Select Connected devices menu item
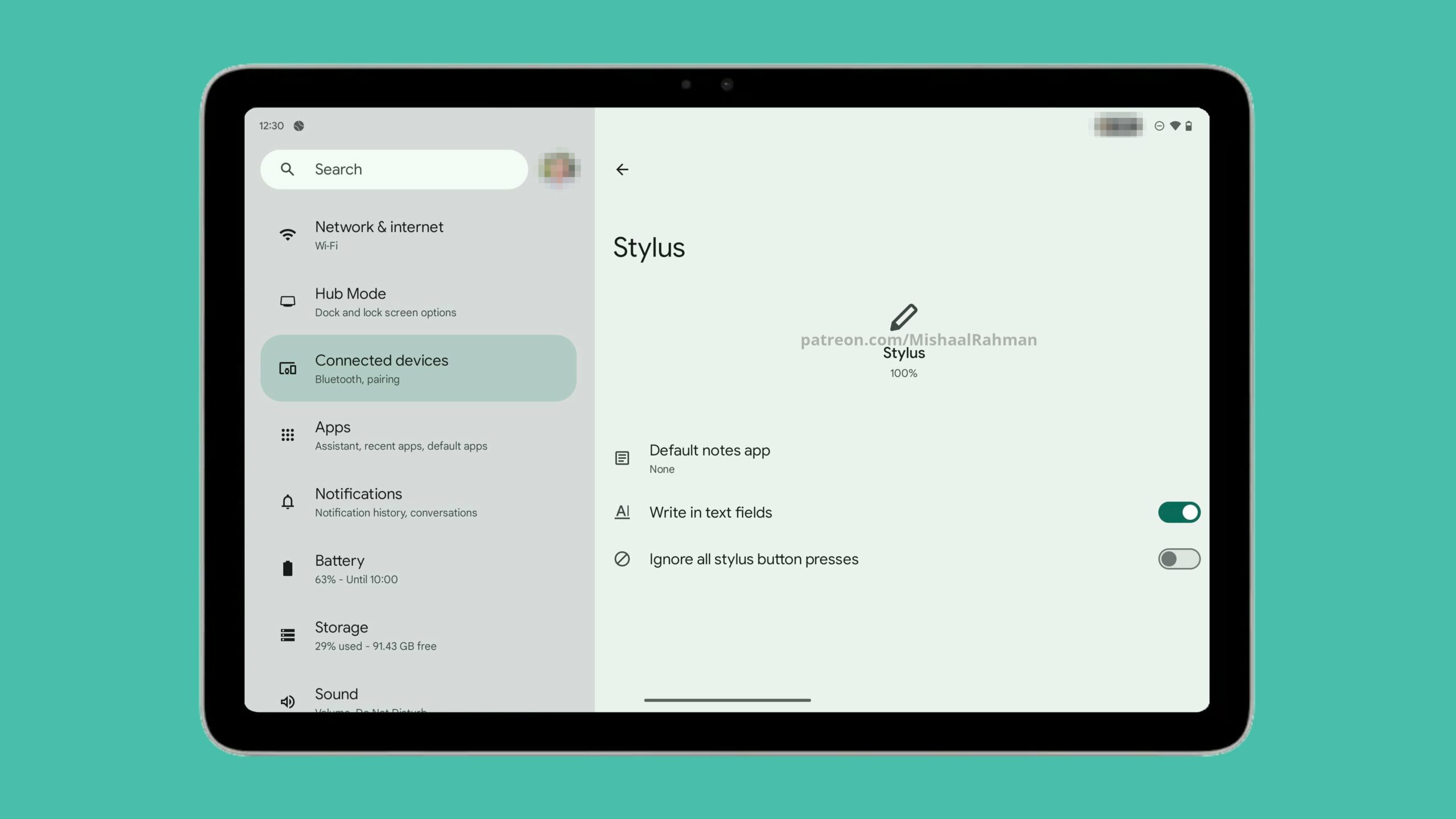This screenshot has height=819, width=1456. point(418,369)
